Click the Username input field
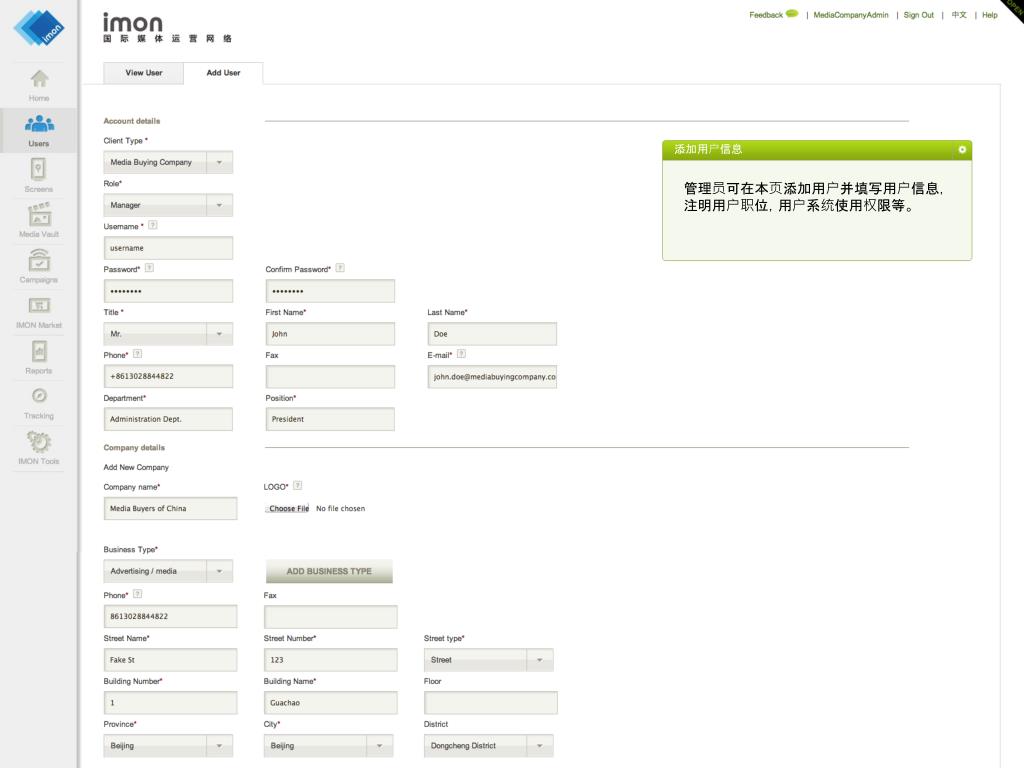The width and height of the screenshot is (1024, 768). coord(168,248)
